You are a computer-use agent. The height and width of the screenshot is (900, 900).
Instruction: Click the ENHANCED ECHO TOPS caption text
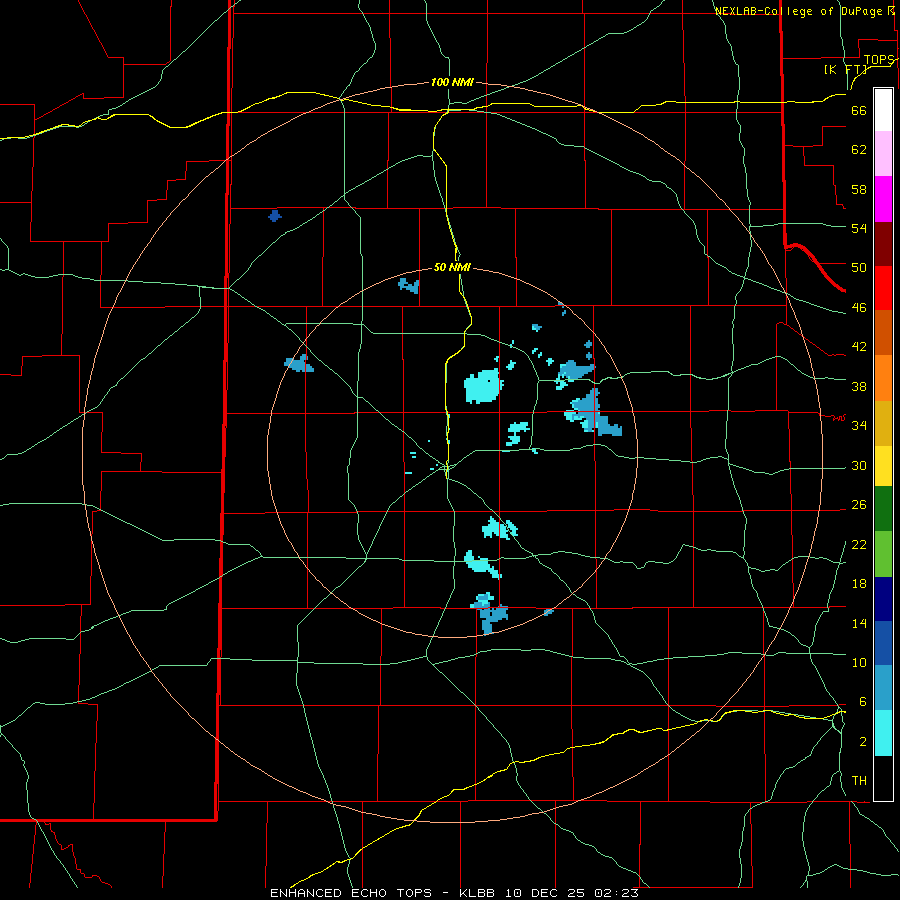click(x=351, y=893)
